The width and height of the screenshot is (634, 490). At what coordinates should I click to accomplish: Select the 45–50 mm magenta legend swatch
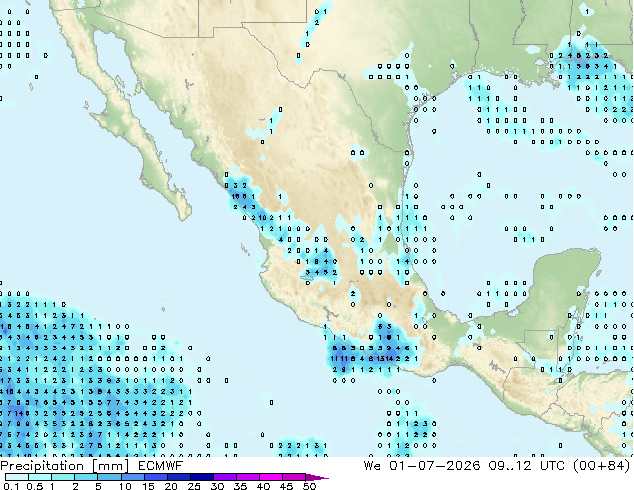(294, 477)
